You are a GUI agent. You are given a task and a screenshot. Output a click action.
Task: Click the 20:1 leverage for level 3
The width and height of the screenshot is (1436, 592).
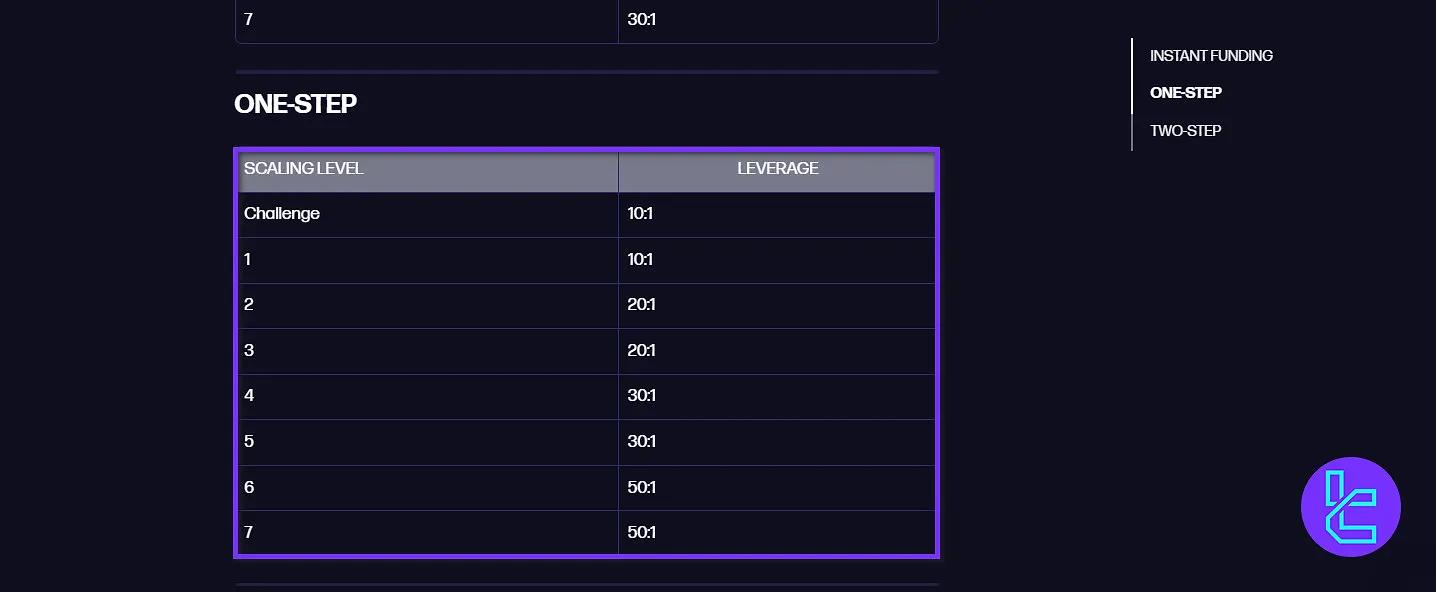[x=641, y=351]
